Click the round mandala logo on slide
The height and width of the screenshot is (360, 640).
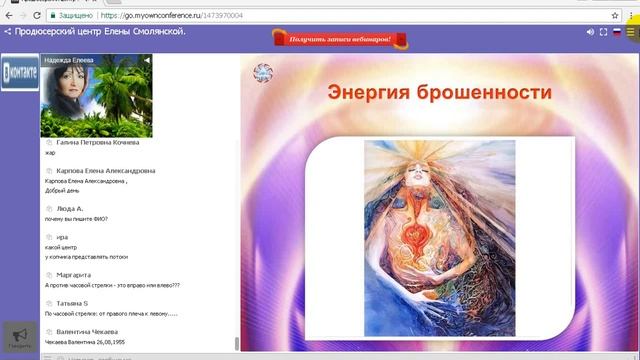pos(263,73)
